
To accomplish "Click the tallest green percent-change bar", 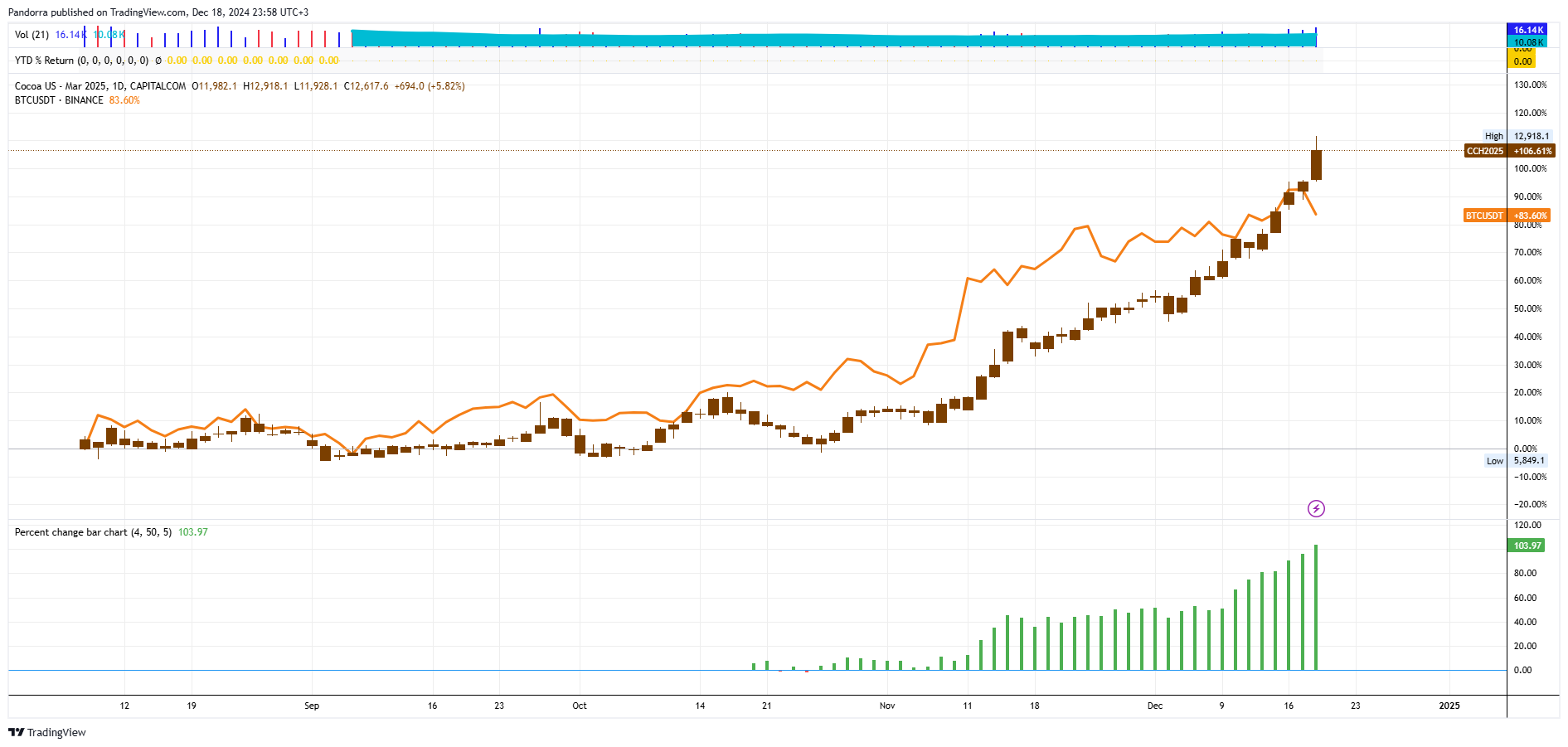I will pos(1316,608).
